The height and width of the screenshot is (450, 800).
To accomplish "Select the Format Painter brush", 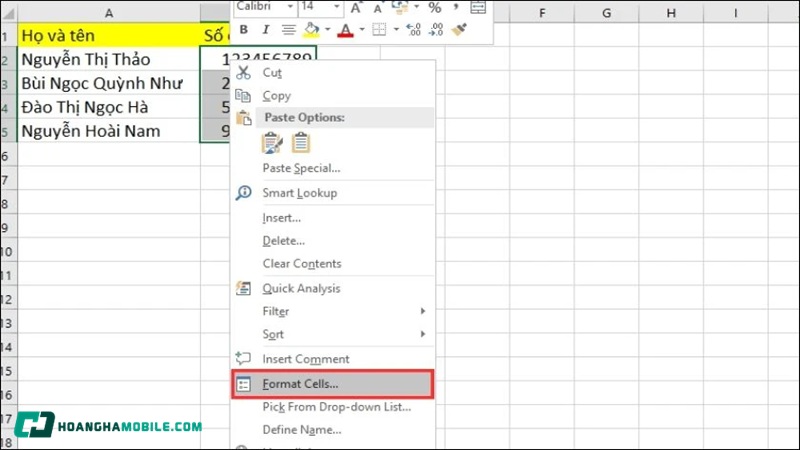I will (x=459, y=30).
